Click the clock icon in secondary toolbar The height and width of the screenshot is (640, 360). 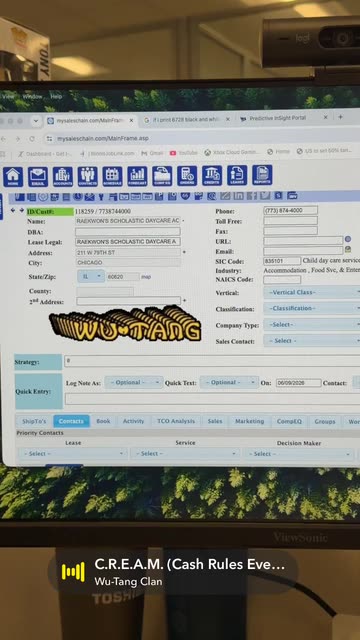click(x=78, y=197)
